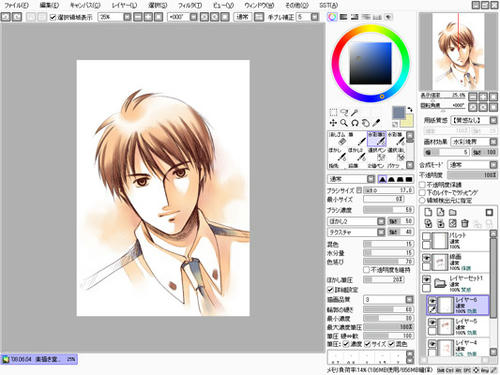Click the navigator preview thumbnail

click(458, 52)
